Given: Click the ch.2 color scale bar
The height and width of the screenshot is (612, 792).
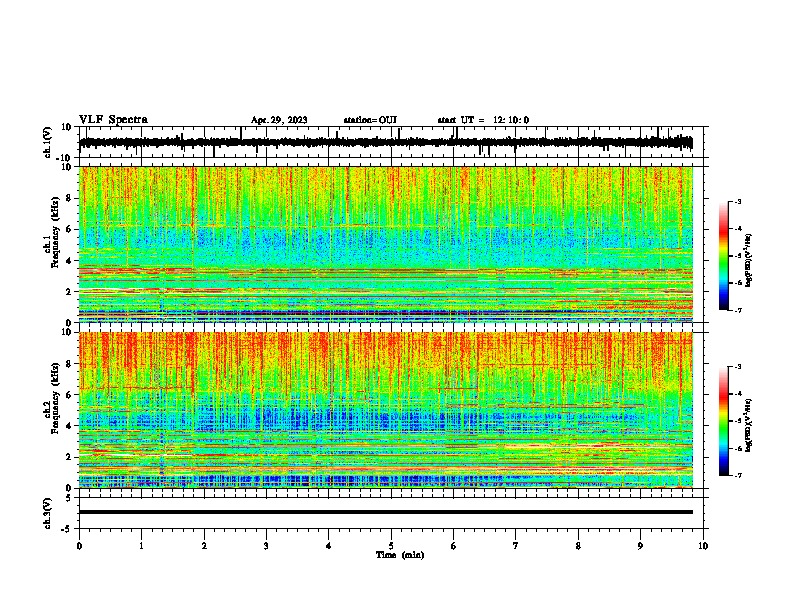Looking at the screenshot, I should (x=723, y=421).
